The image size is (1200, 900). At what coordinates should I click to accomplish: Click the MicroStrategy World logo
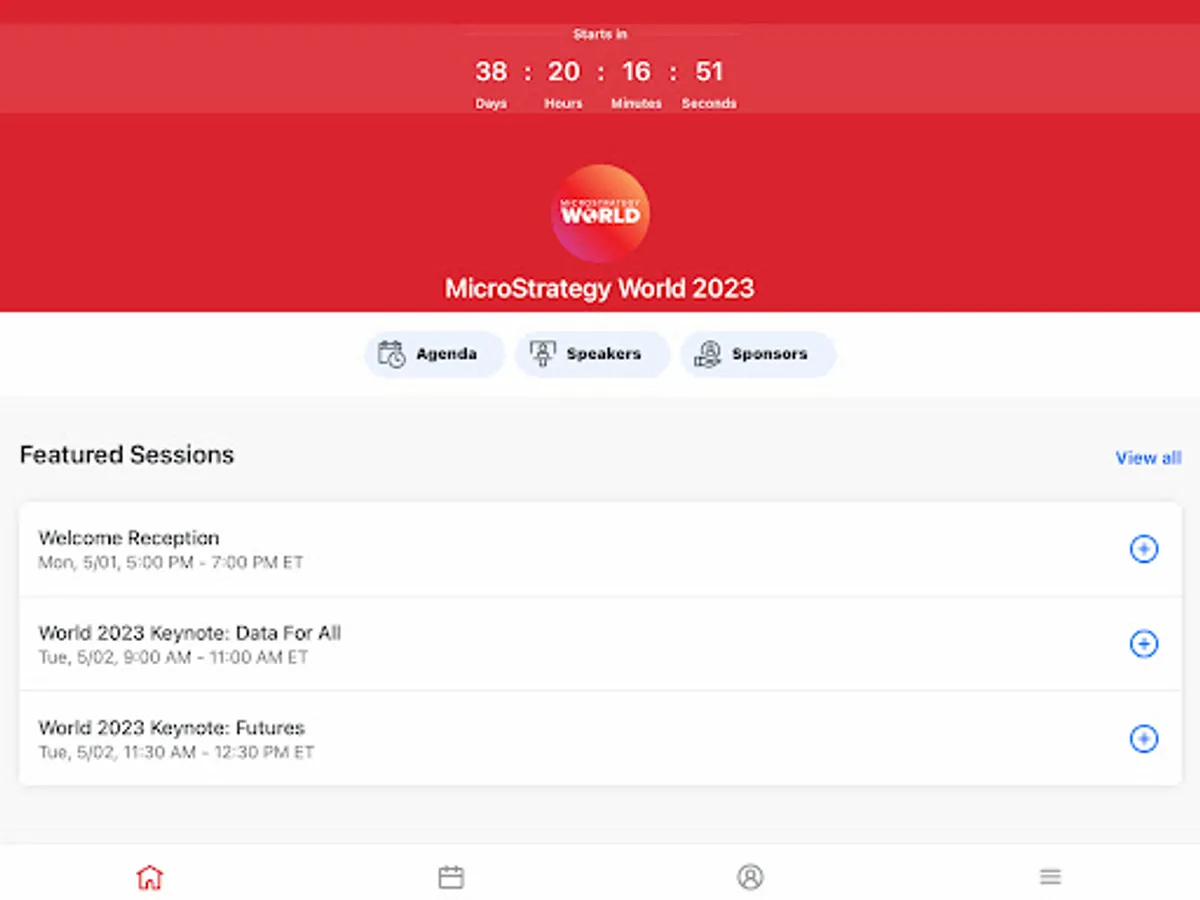(x=600, y=214)
